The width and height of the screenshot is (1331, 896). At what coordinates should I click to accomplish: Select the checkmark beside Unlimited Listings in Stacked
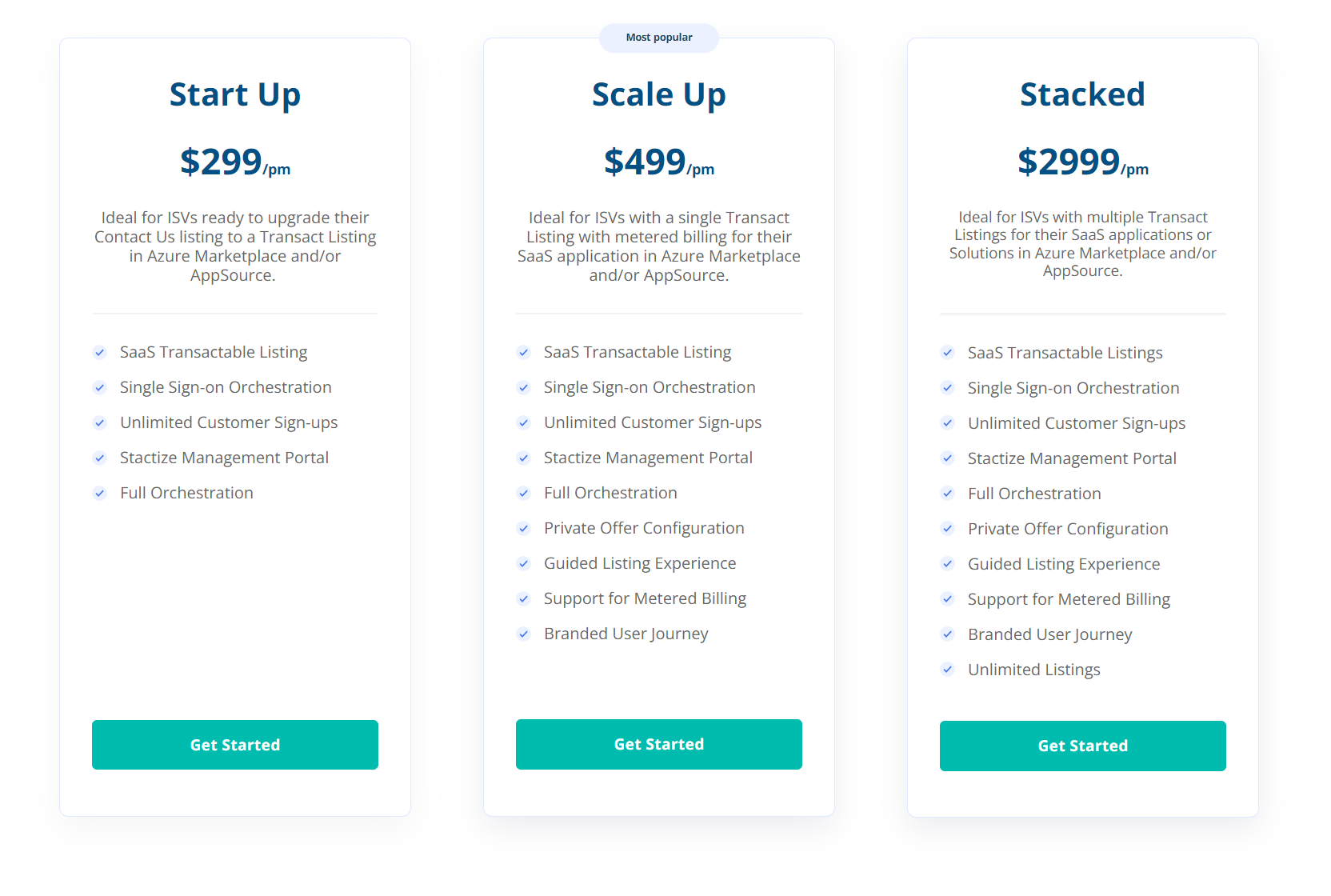point(948,670)
